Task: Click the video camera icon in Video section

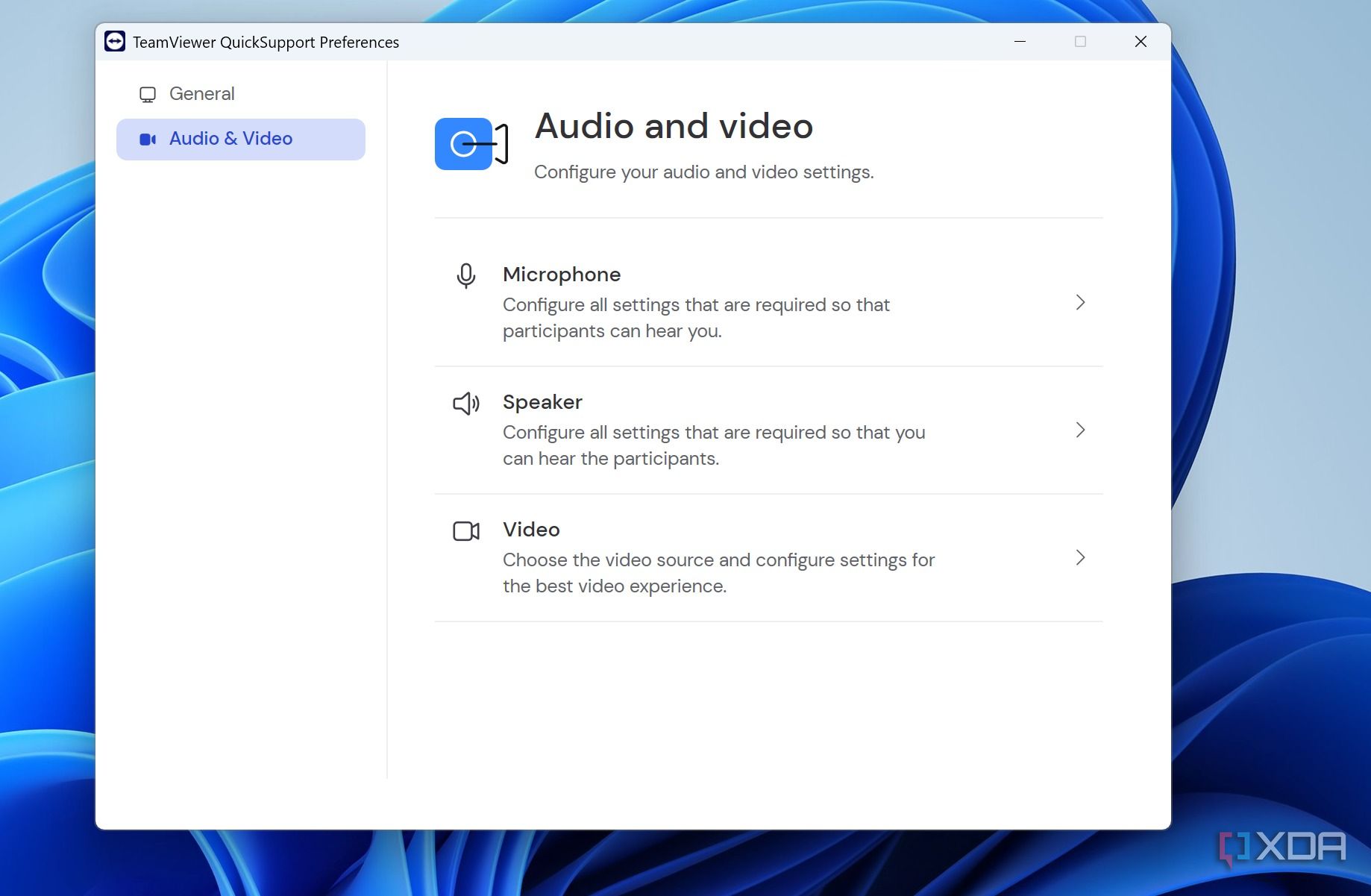Action: tap(465, 531)
